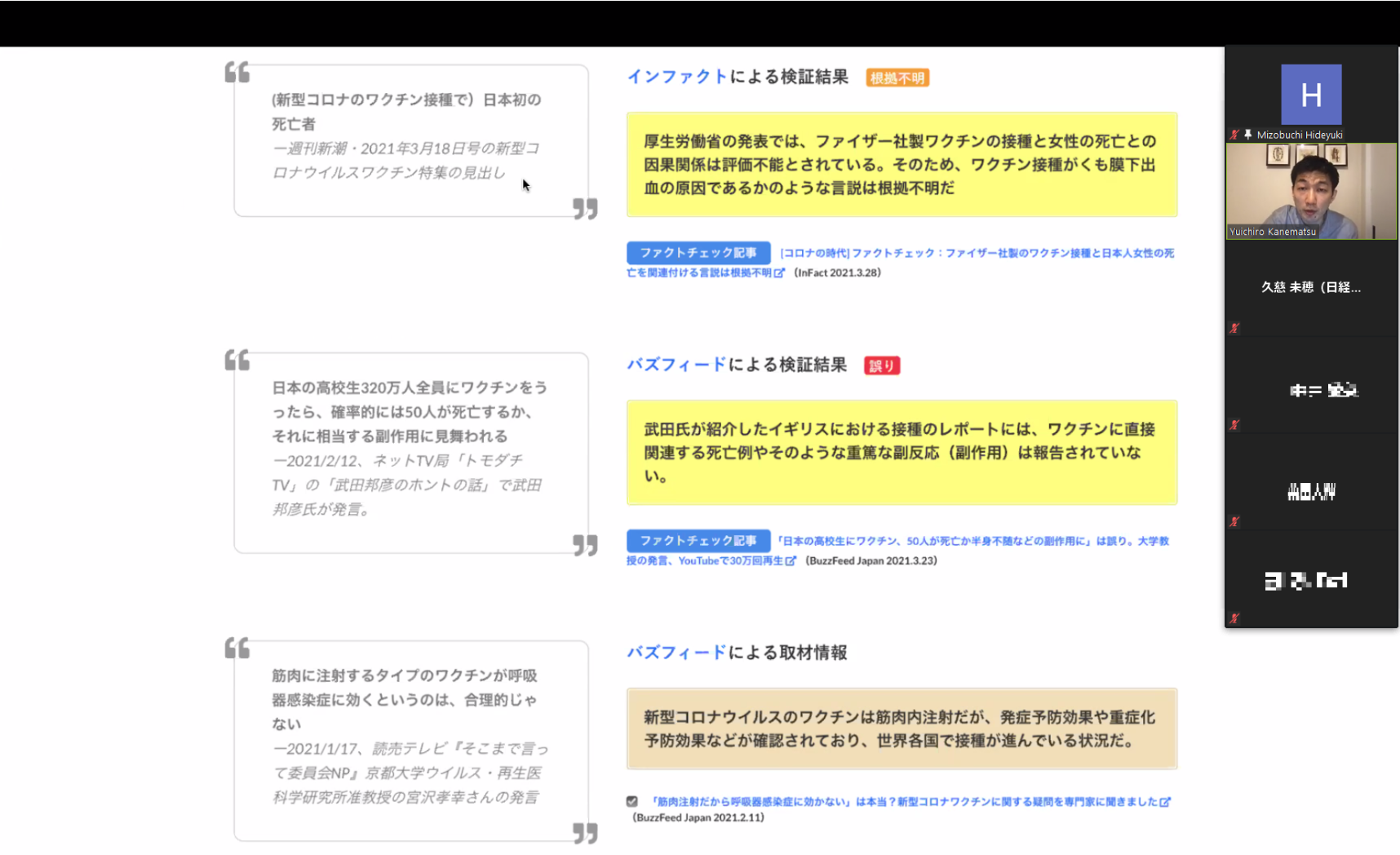Click pin icon next to Mizobuchi Hideyuki
The width and height of the screenshot is (1400, 855).
coord(1247,135)
